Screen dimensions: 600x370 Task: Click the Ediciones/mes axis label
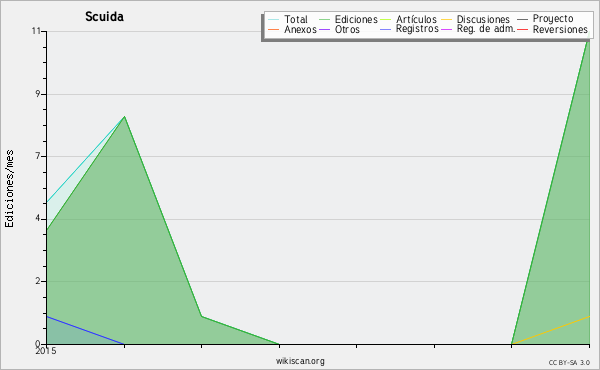click(x=9, y=189)
